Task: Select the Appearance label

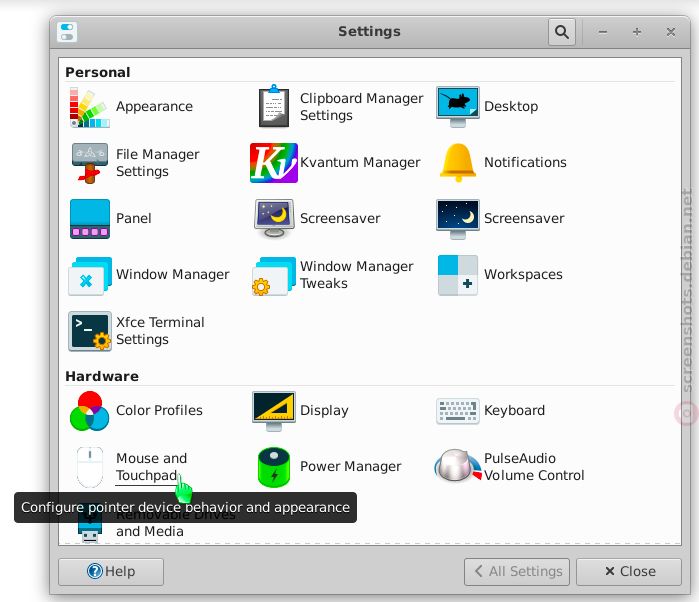Action: [x=154, y=107]
